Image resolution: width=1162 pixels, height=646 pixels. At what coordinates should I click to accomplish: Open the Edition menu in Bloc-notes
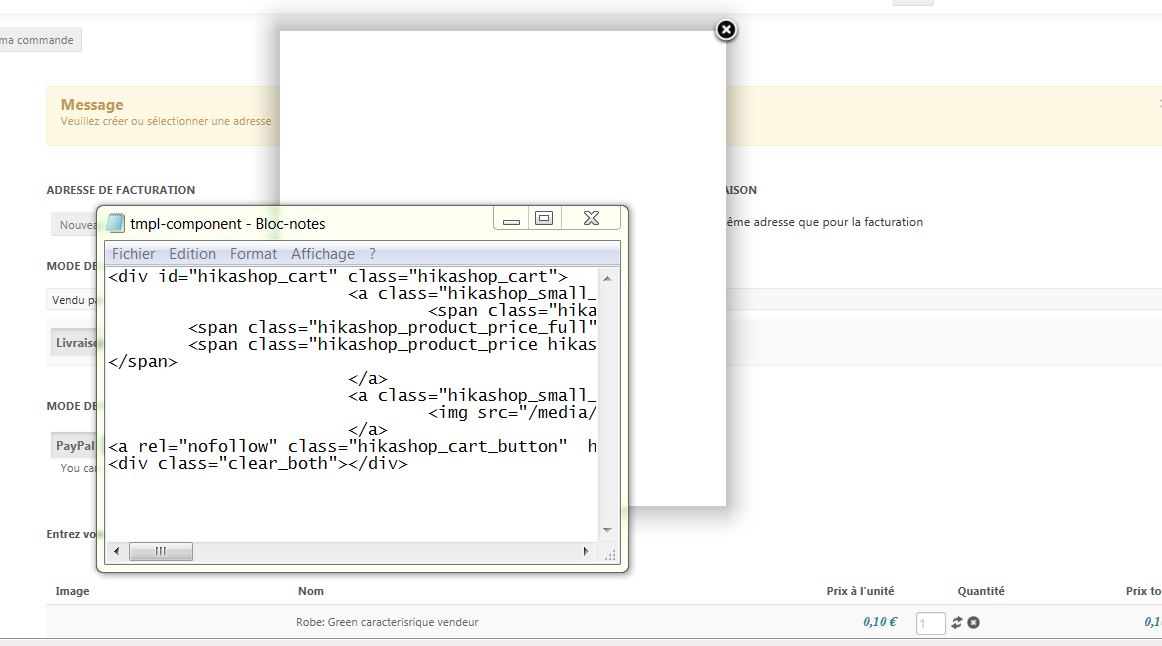(x=193, y=254)
